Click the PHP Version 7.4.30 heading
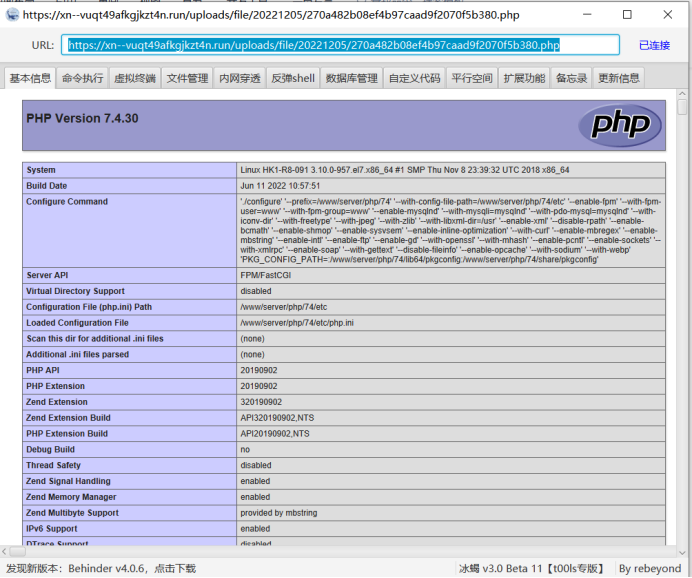The height and width of the screenshot is (578, 692). [82, 118]
